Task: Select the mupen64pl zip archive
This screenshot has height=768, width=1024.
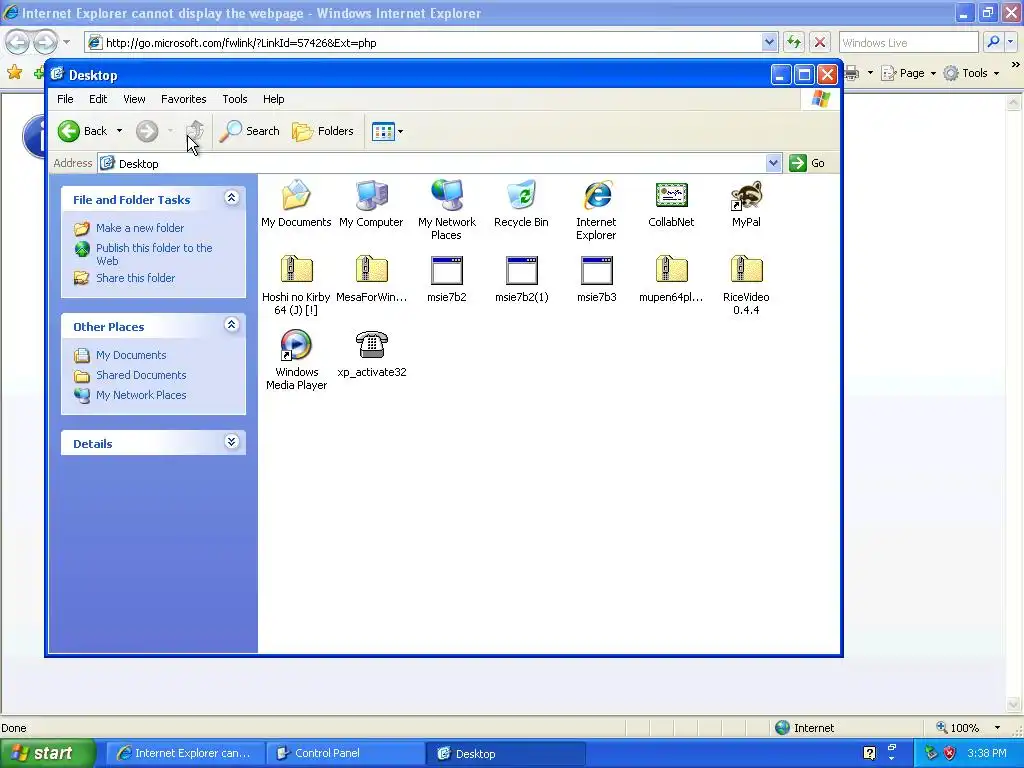Action: click(671, 279)
